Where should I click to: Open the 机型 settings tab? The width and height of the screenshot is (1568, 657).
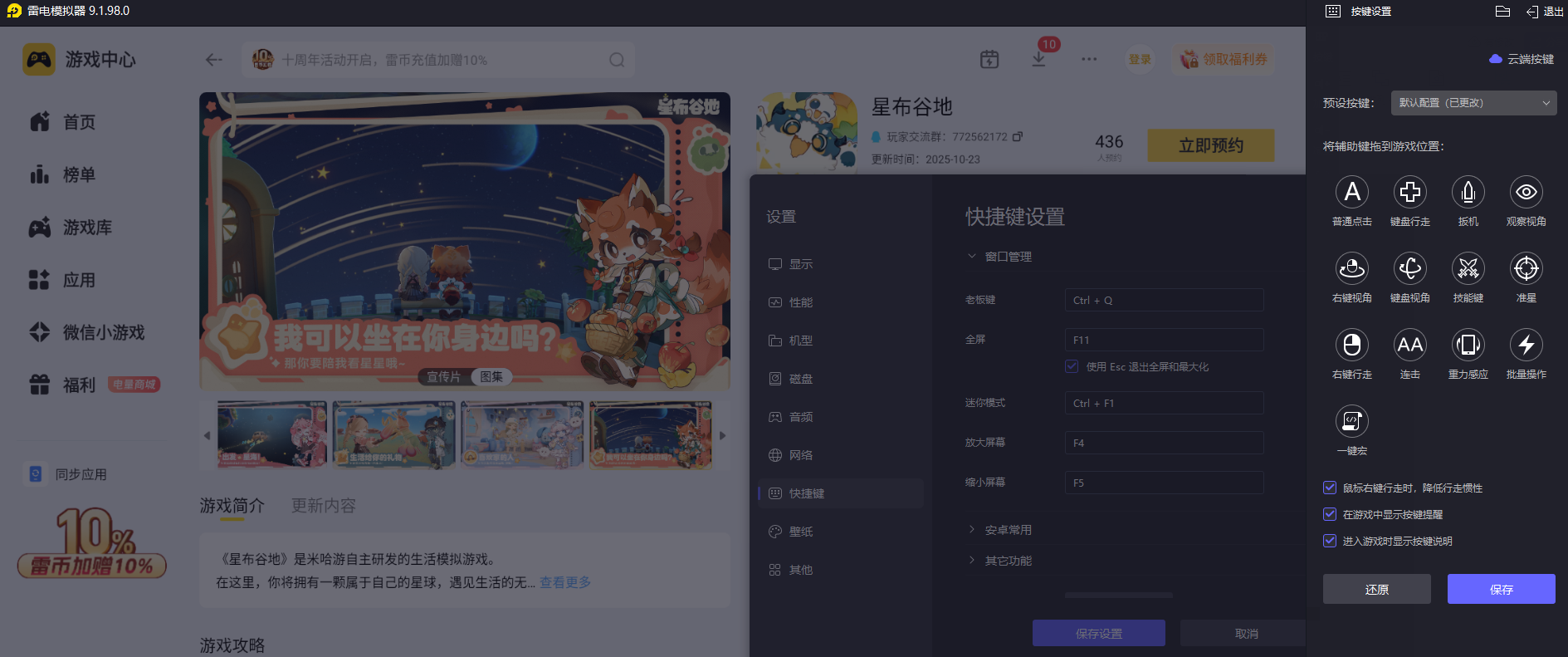[841, 341]
